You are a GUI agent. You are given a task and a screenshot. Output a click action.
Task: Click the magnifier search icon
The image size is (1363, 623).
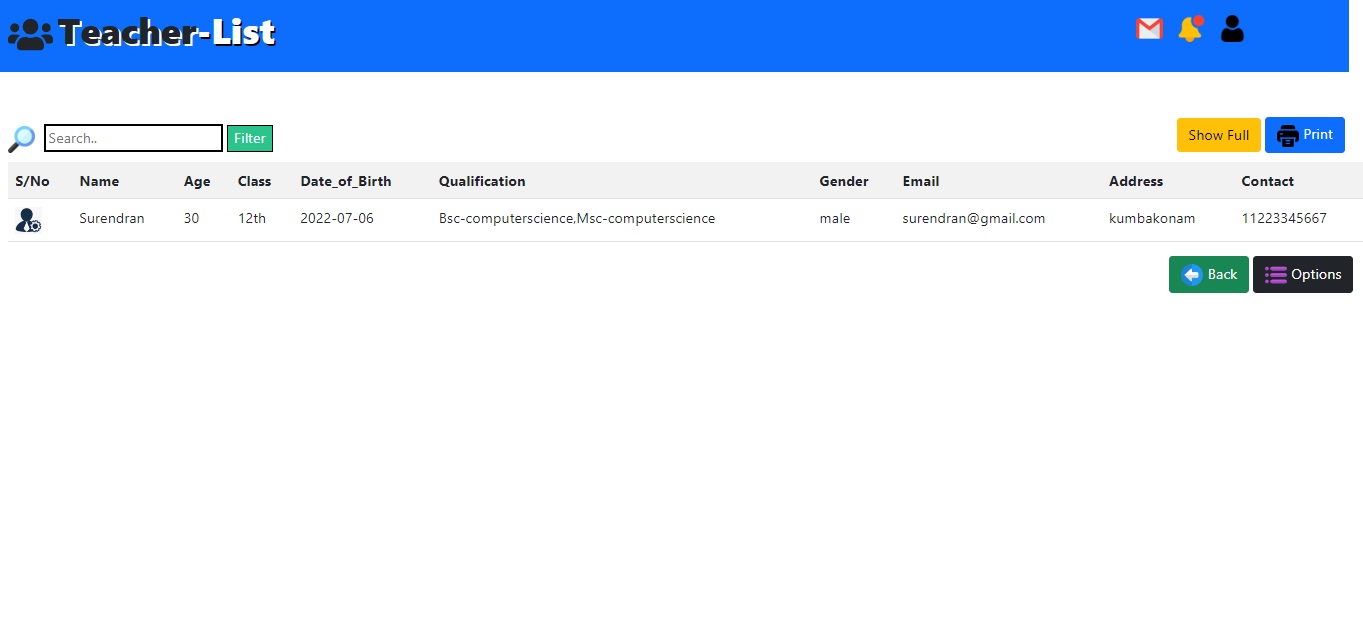20,138
